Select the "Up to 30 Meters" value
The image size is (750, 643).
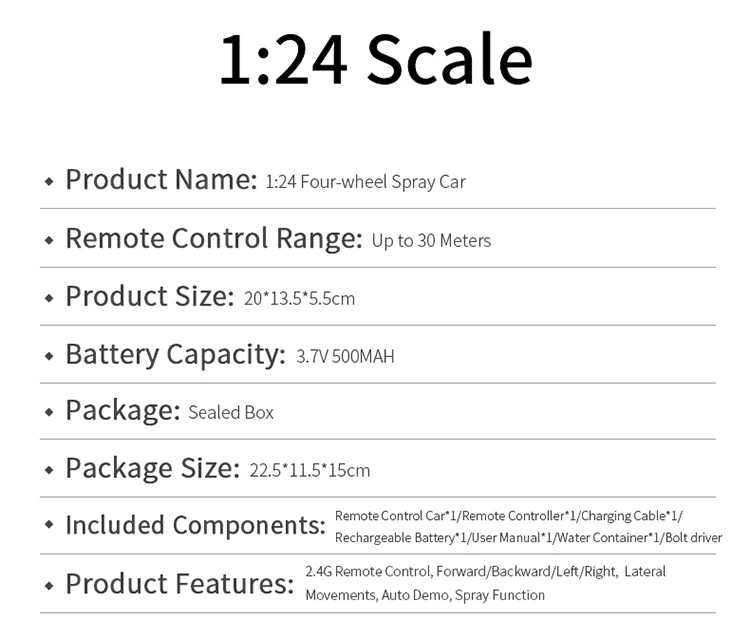coord(431,241)
